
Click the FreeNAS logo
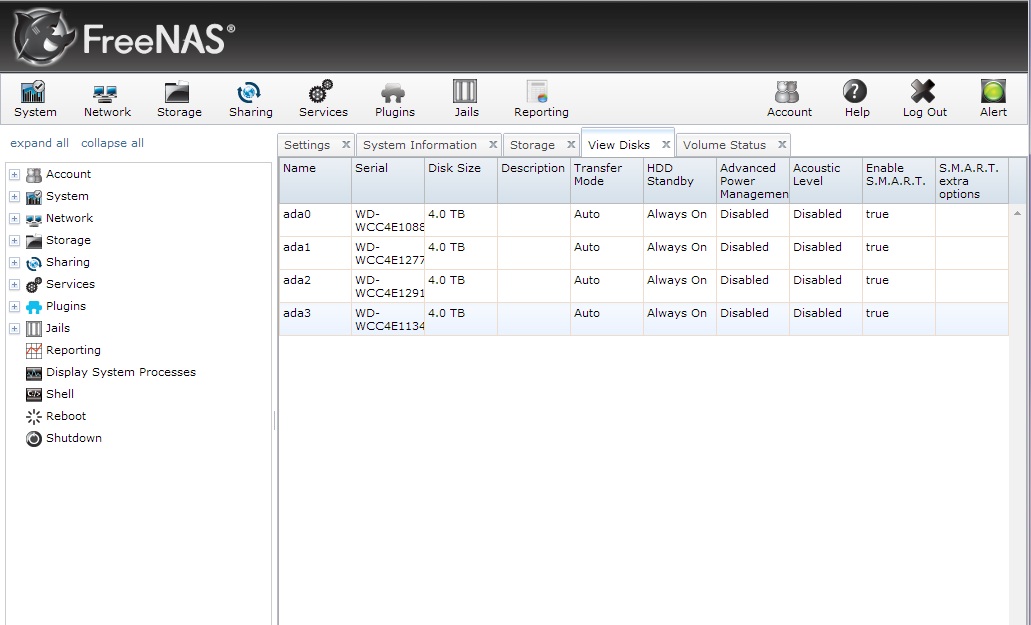click(x=124, y=37)
